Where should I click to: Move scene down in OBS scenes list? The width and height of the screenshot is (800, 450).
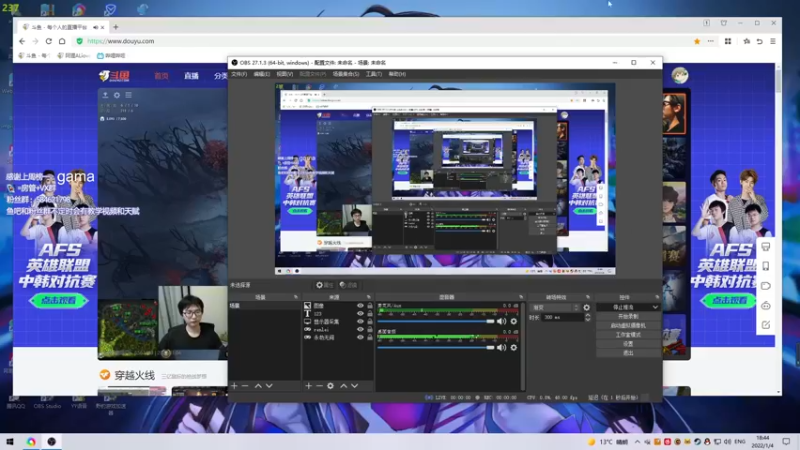269,386
